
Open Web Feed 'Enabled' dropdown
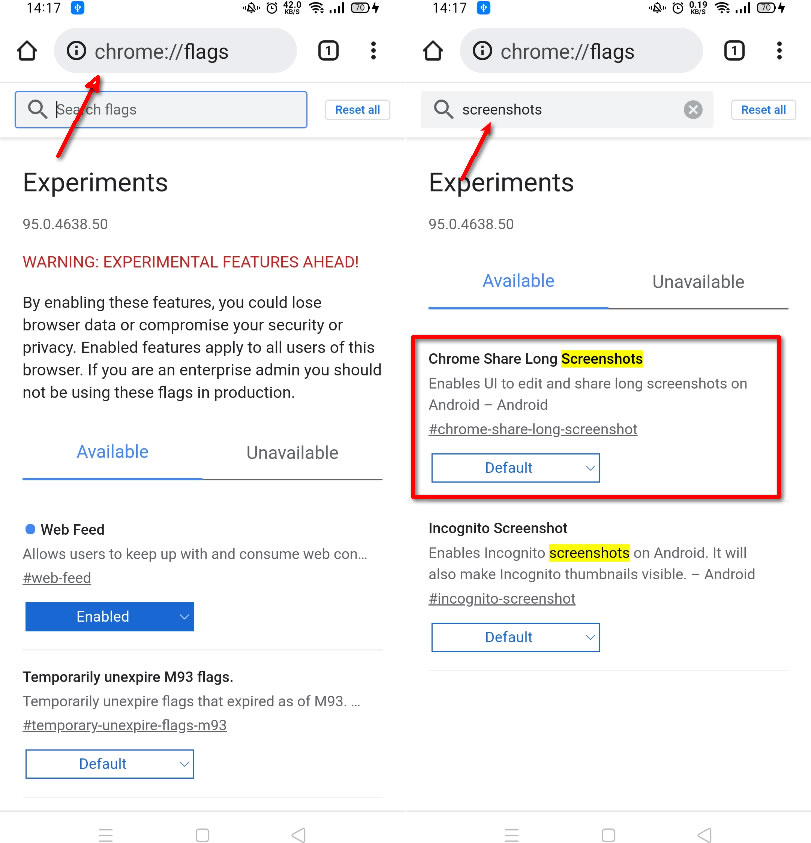point(110,617)
